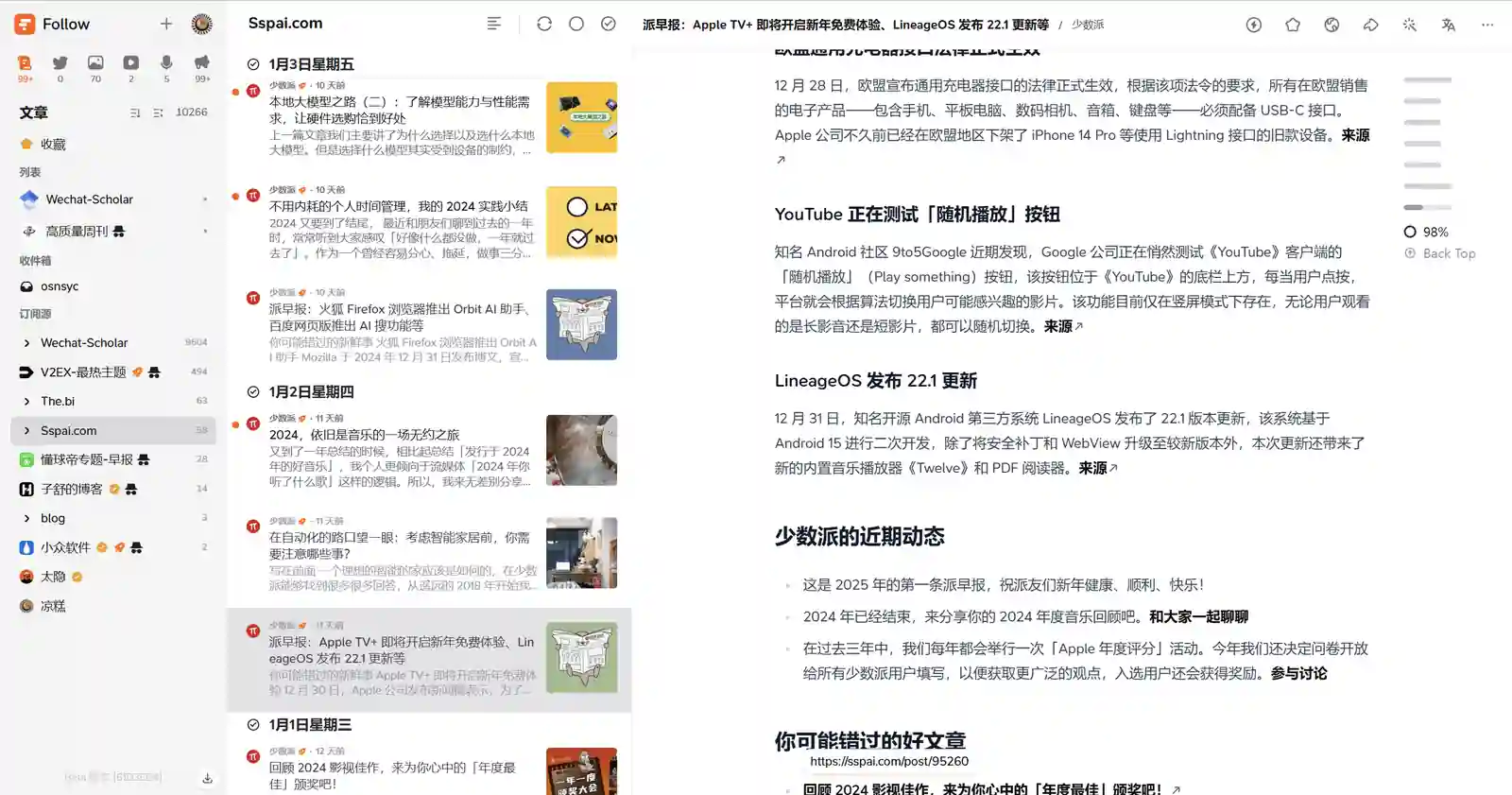The image size is (1512, 795).
Task: Open the 高质量周刊 list
Action: click(113, 231)
